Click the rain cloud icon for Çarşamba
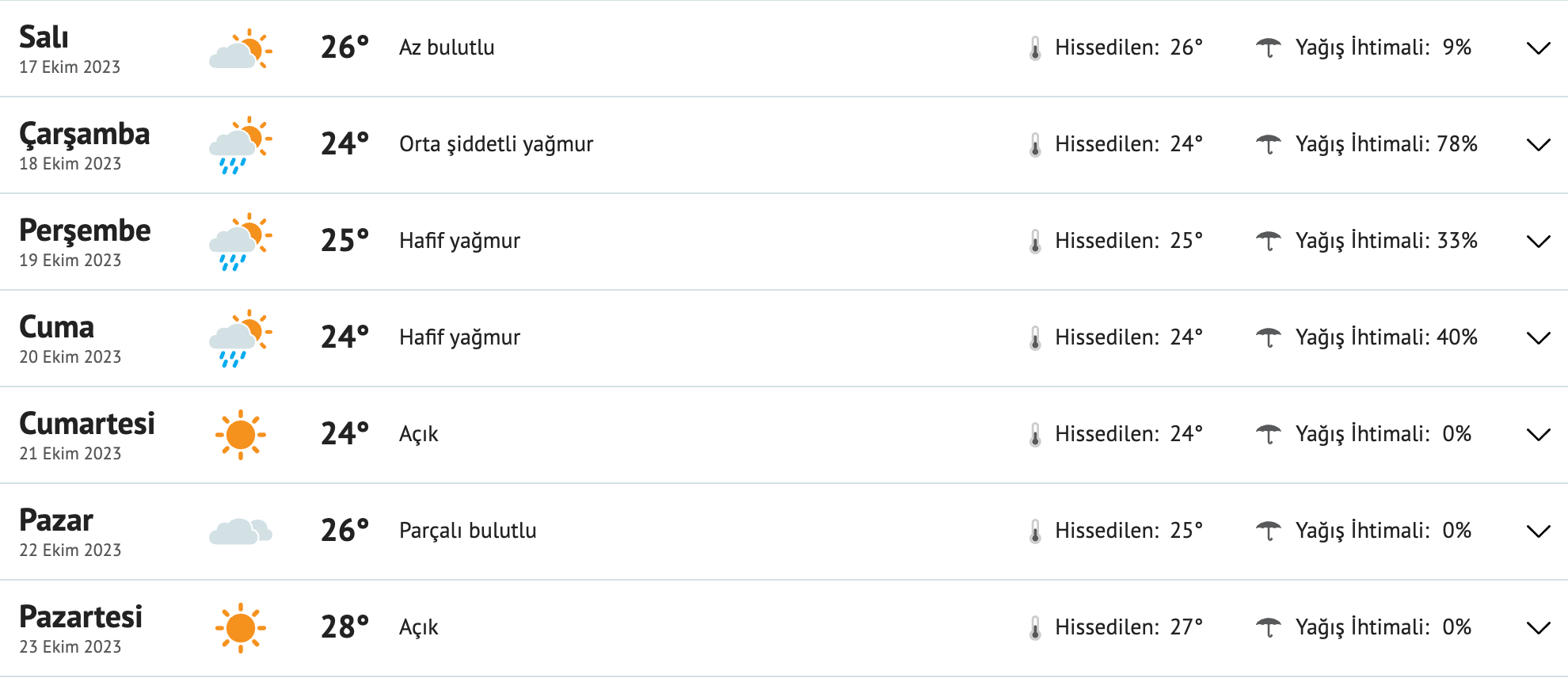 241,146
